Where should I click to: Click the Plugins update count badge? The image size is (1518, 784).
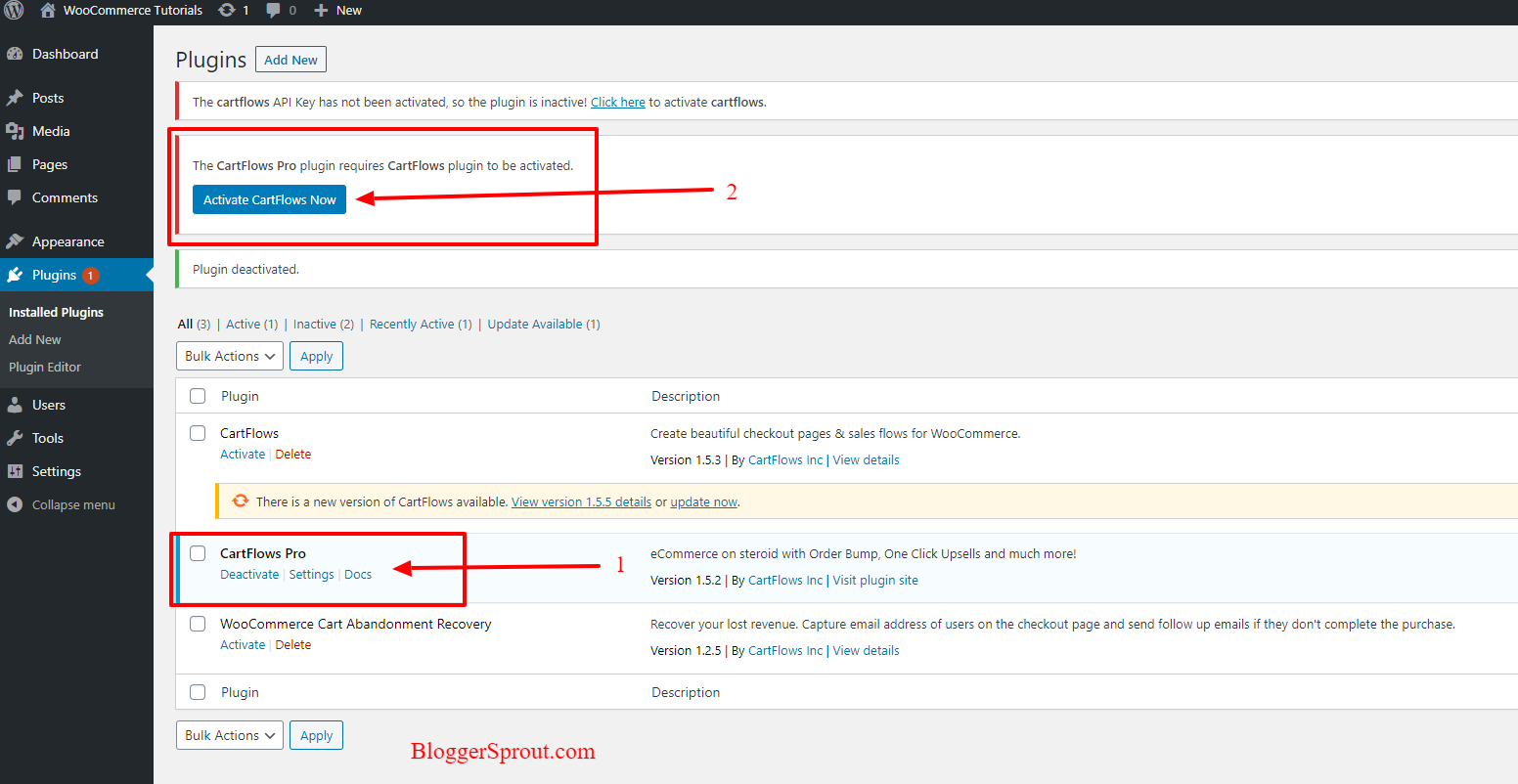point(90,276)
